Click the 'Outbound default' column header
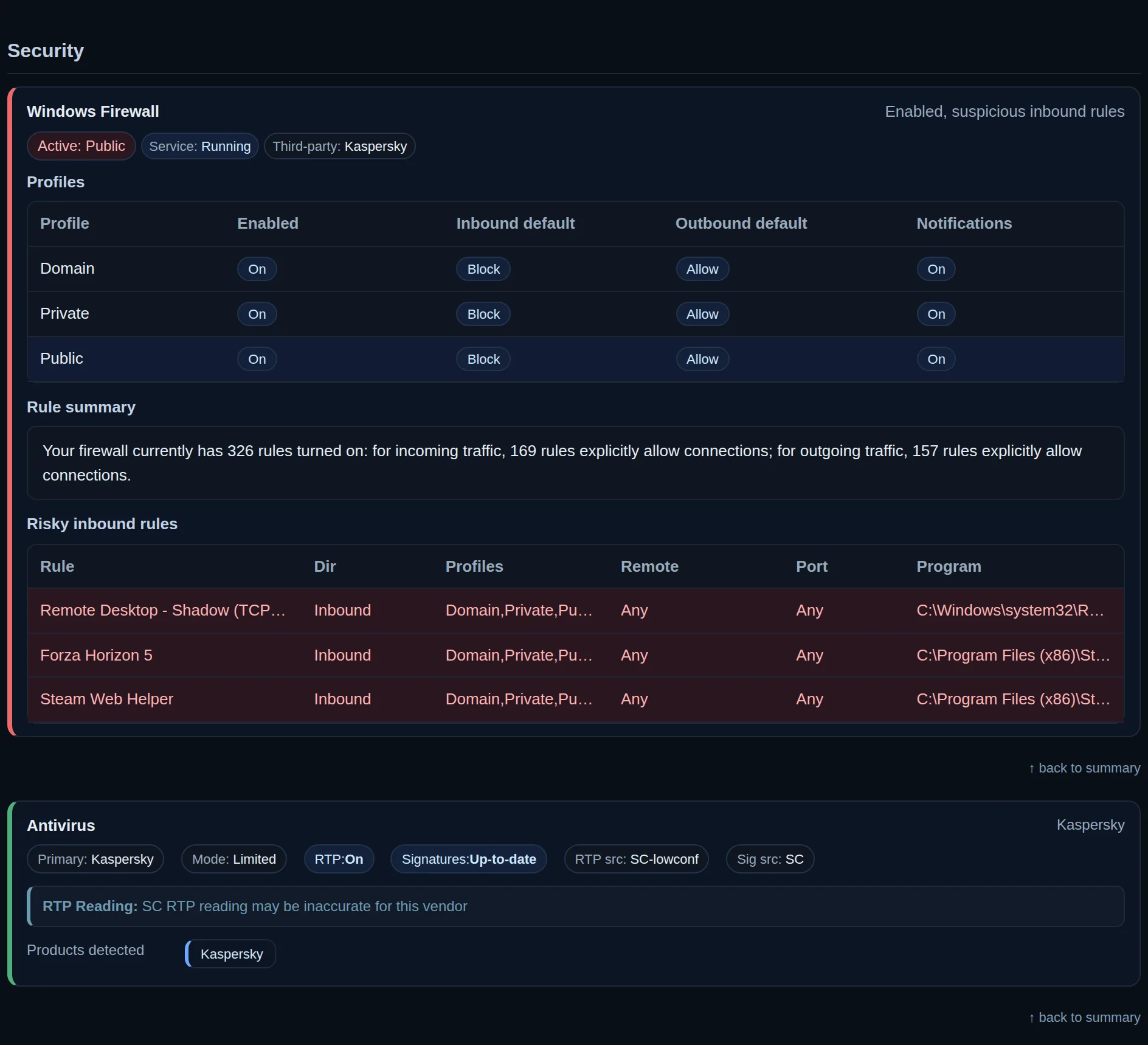 coord(741,223)
